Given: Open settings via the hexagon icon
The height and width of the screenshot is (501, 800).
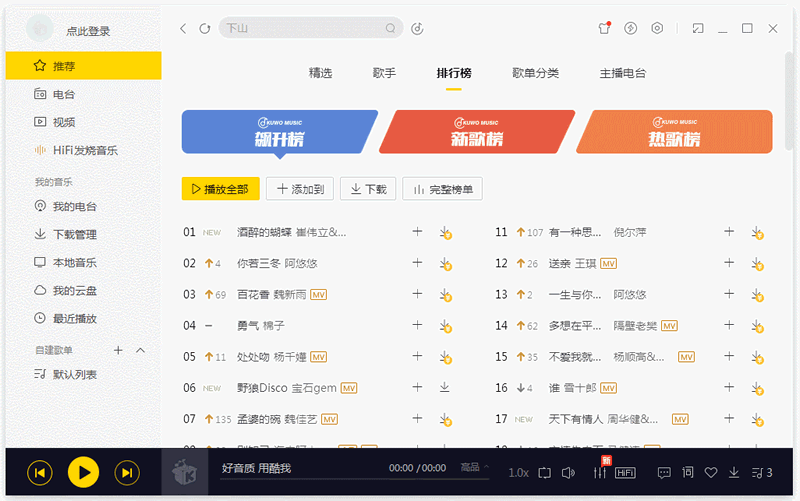Looking at the screenshot, I should (x=657, y=29).
